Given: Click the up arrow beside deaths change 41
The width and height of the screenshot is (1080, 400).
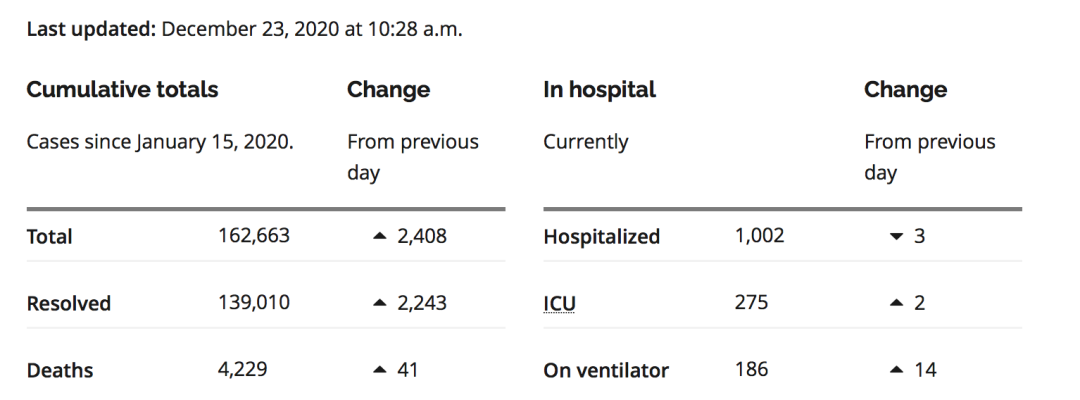Looking at the screenshot, I should point(380,370).
